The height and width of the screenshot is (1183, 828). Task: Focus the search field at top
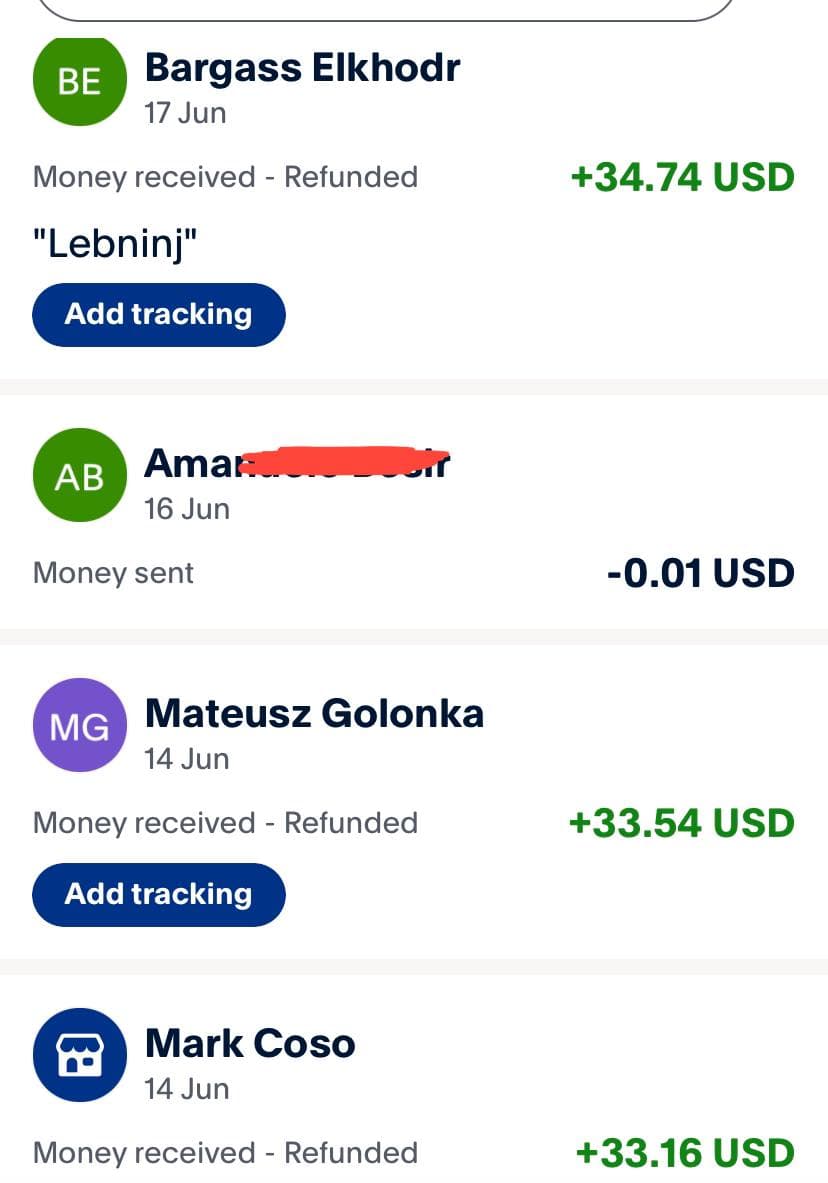coord(385,9)
